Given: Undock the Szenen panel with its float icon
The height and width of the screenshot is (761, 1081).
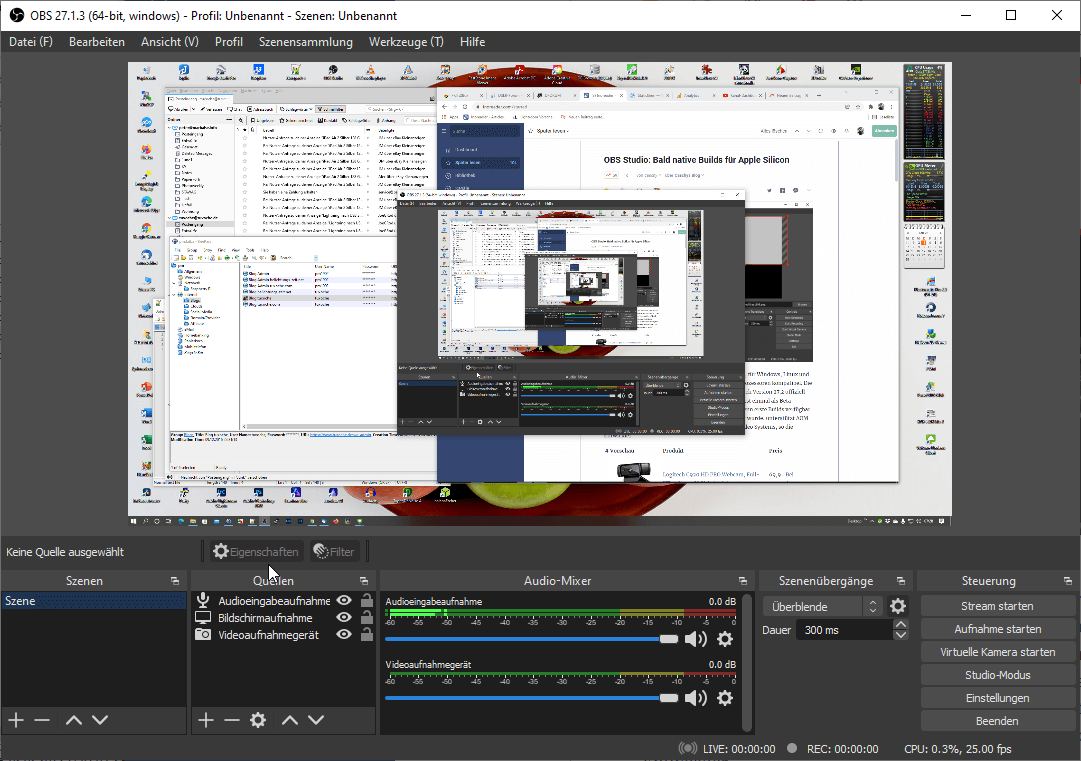Looking at the screenshot, I should 174,581.
